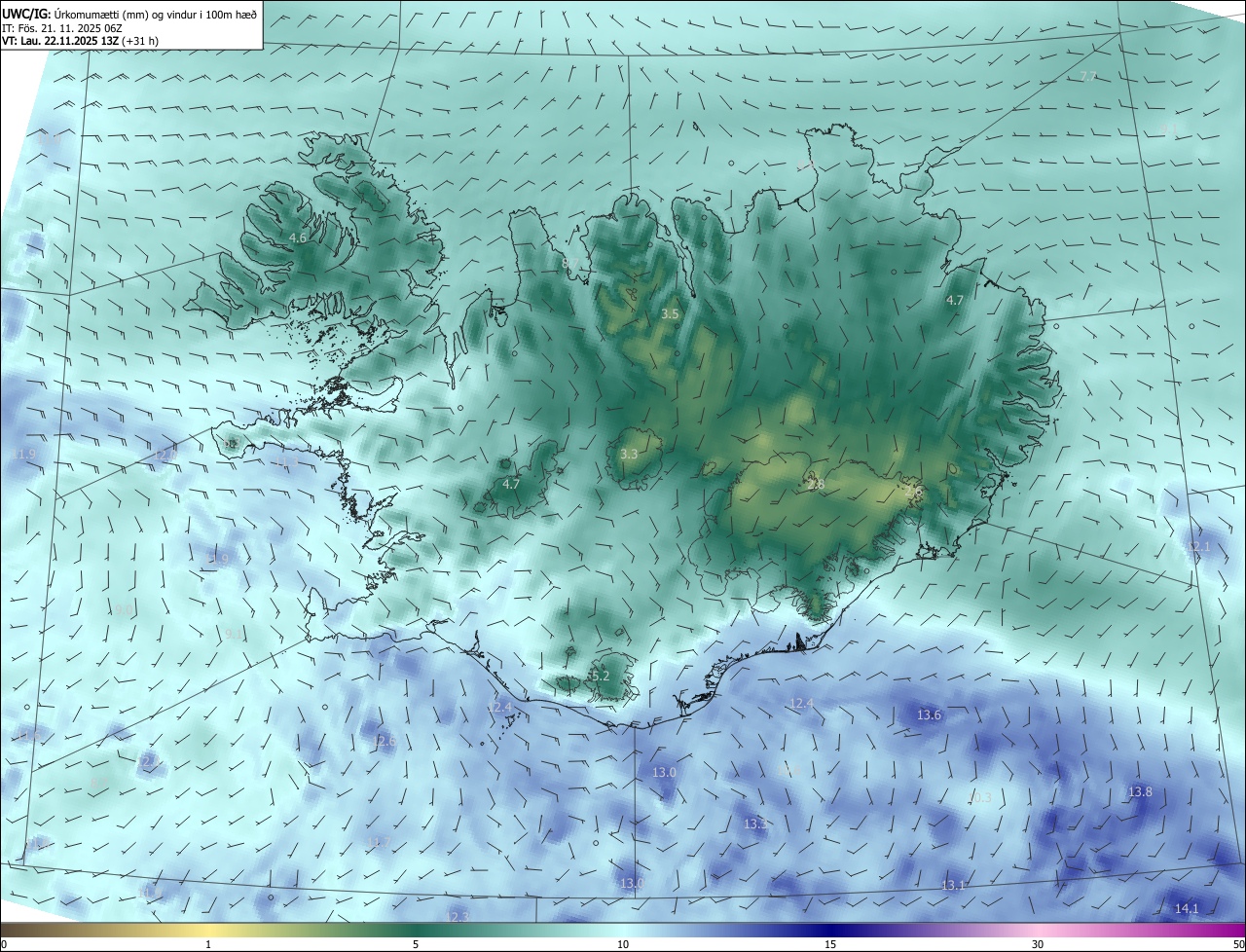Click the 5 tick on the color scale

(x=416, y=944)
